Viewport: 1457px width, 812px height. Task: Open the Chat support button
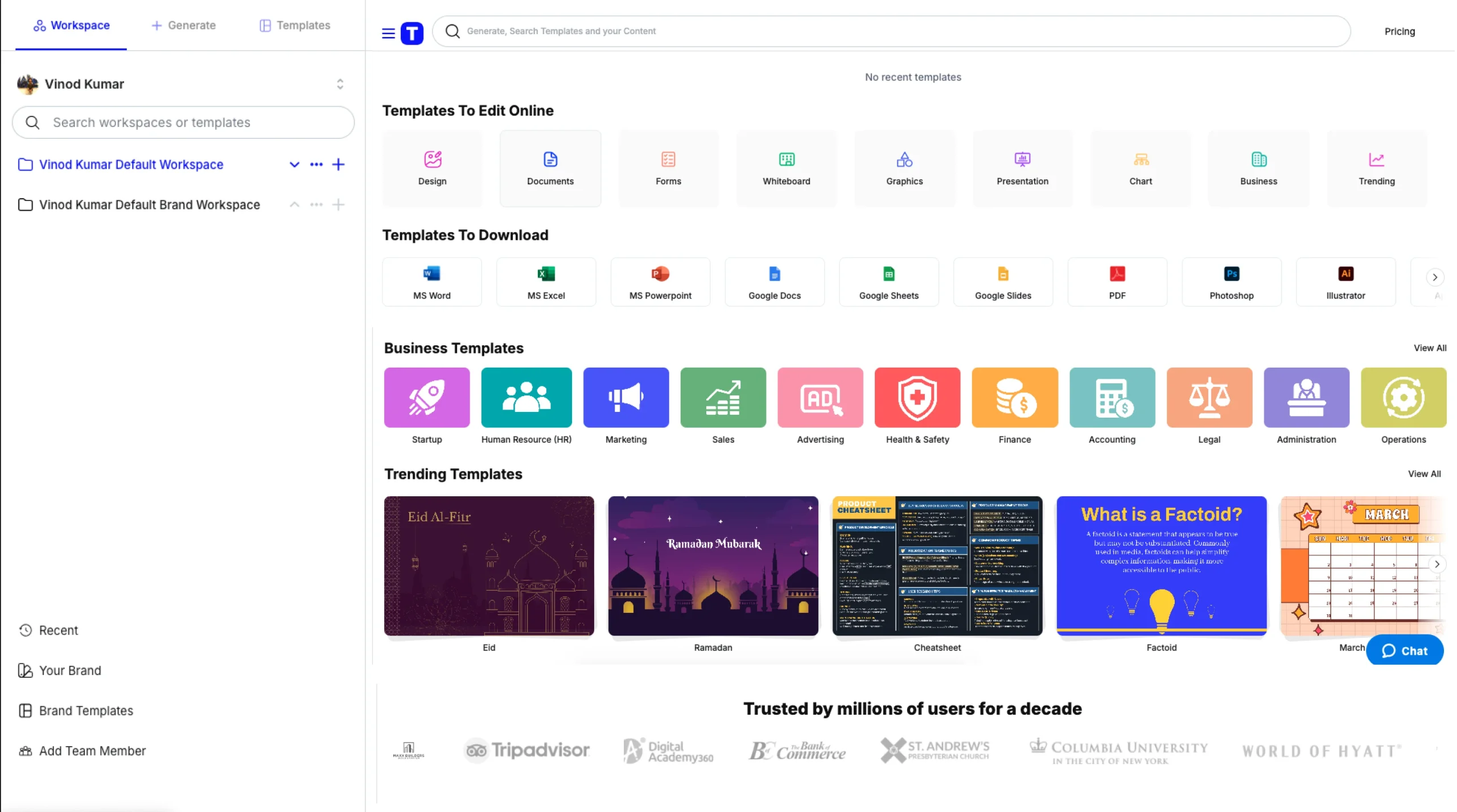tap(1404, 650)
